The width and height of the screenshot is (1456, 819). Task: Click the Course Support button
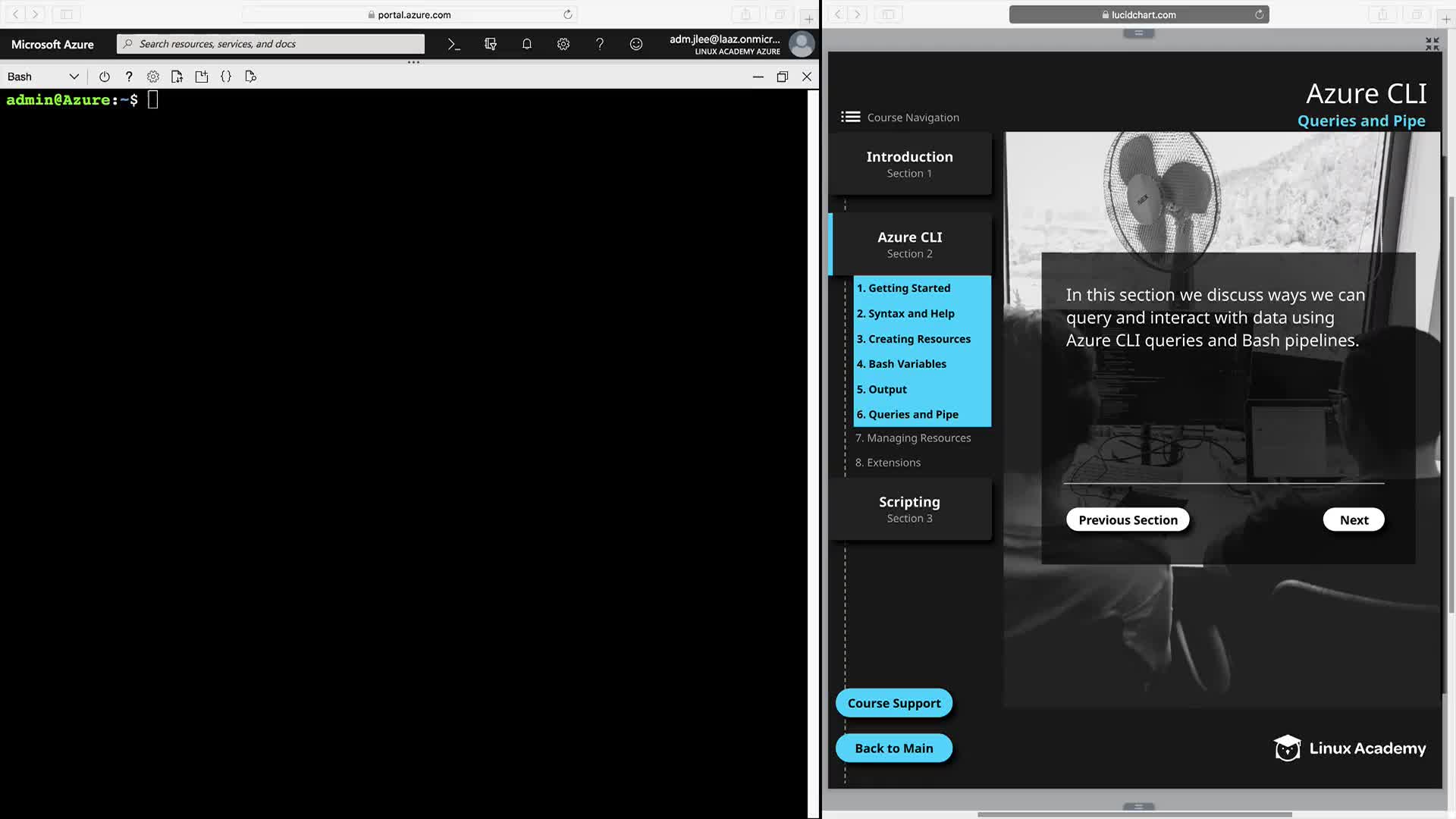pyautogui.click(x=893, y=703)
